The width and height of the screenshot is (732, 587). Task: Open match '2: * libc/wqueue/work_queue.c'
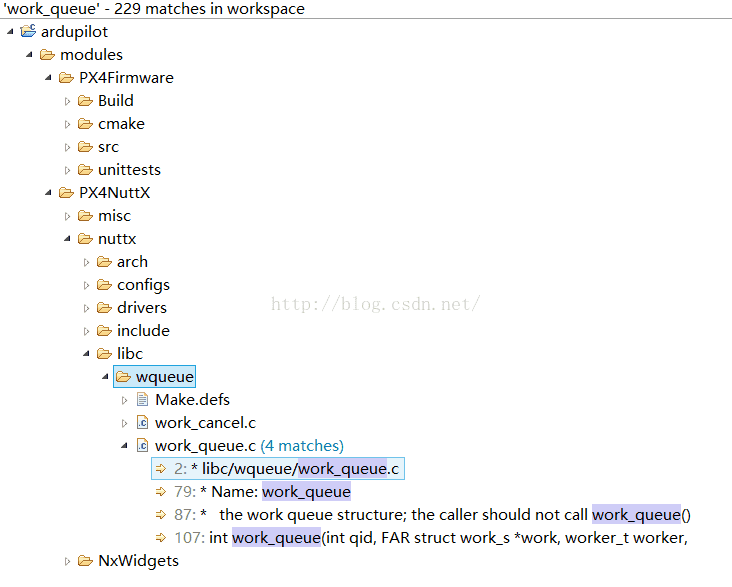click(278, 468)
